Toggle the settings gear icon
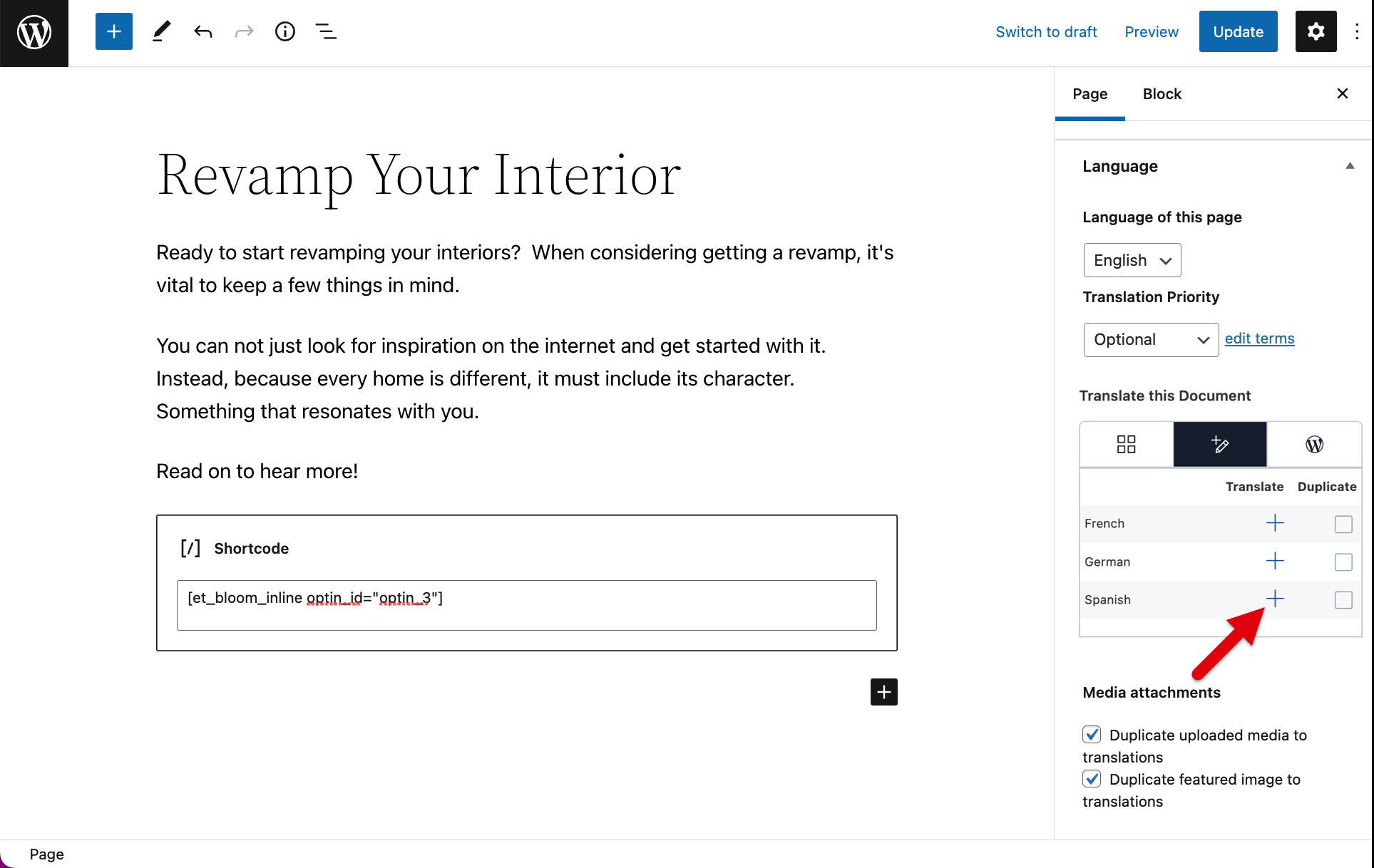Image resolution: width=1374 pixels, height=868 pixels. pyautogui.click(x=1316, y=31)
